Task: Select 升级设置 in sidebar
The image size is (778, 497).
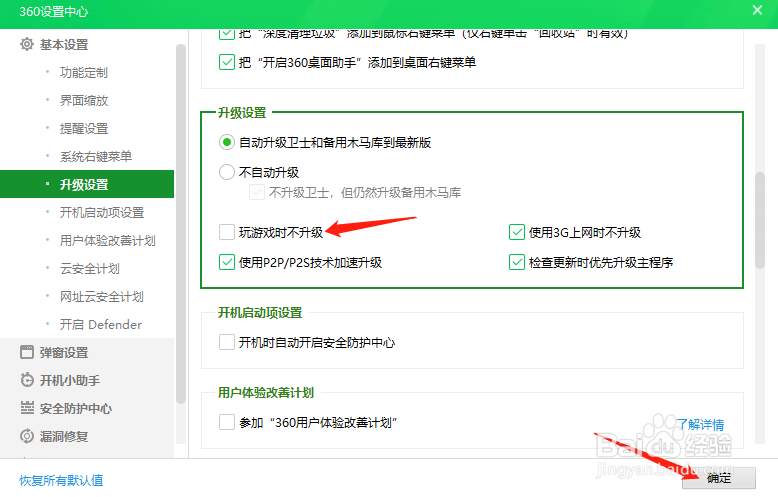Action: 87,184
